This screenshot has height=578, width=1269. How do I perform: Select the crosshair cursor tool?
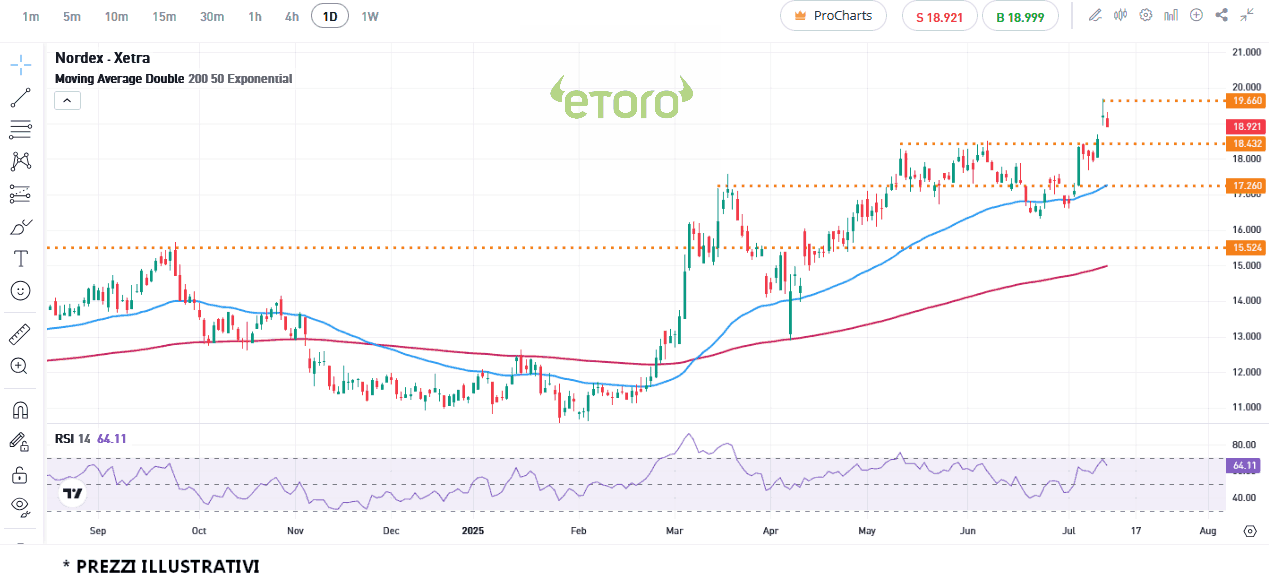coord(20,66)
